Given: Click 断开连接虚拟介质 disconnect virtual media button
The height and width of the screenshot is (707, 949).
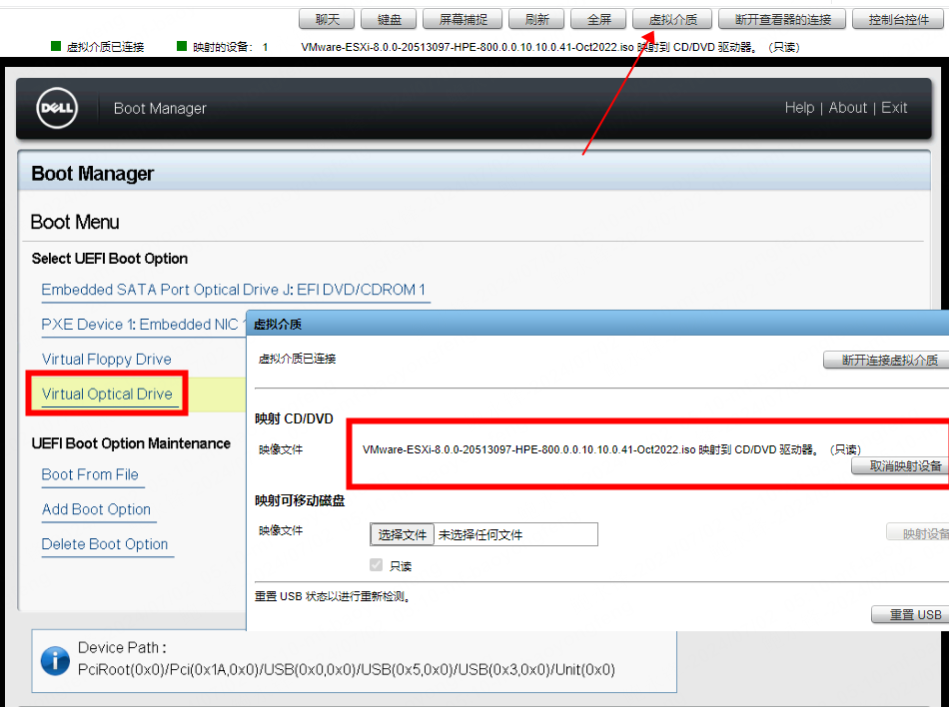Looking at the screenshot, I should pos(886,361).
